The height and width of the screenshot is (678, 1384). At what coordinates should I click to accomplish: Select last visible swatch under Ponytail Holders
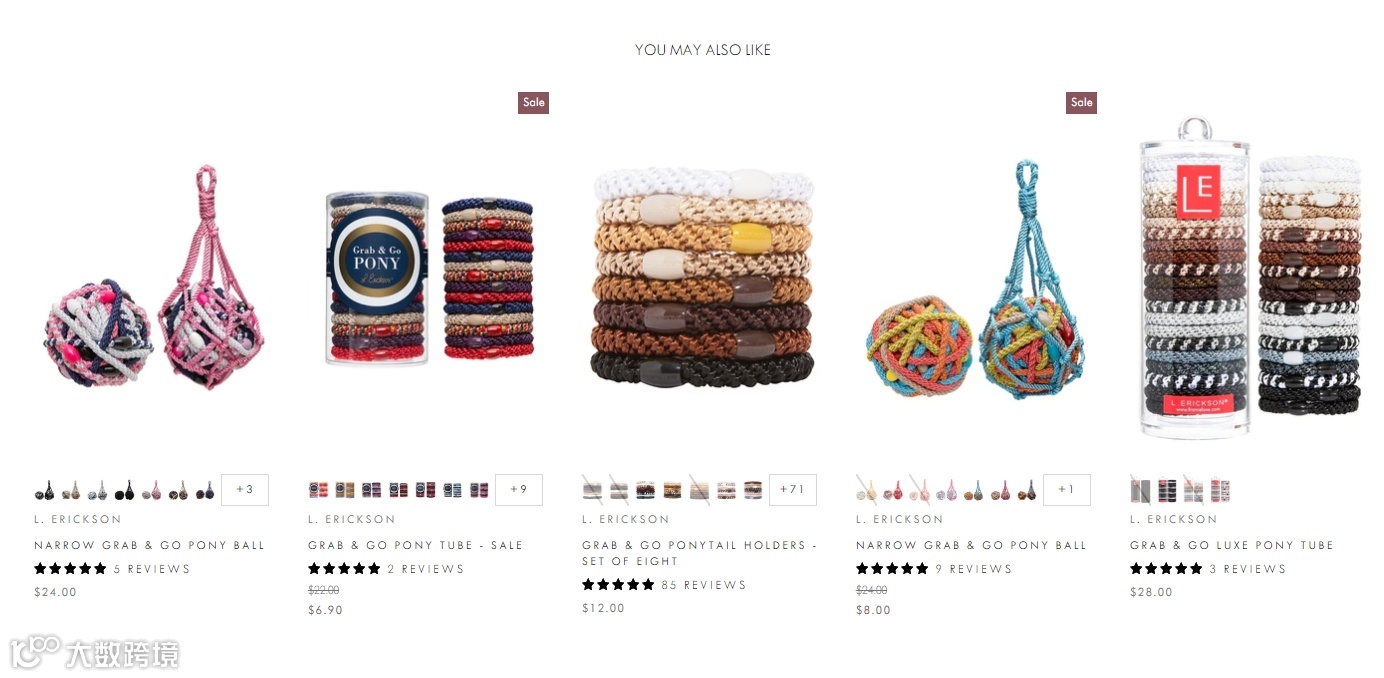pyautogui.click(x=753, y=490)
